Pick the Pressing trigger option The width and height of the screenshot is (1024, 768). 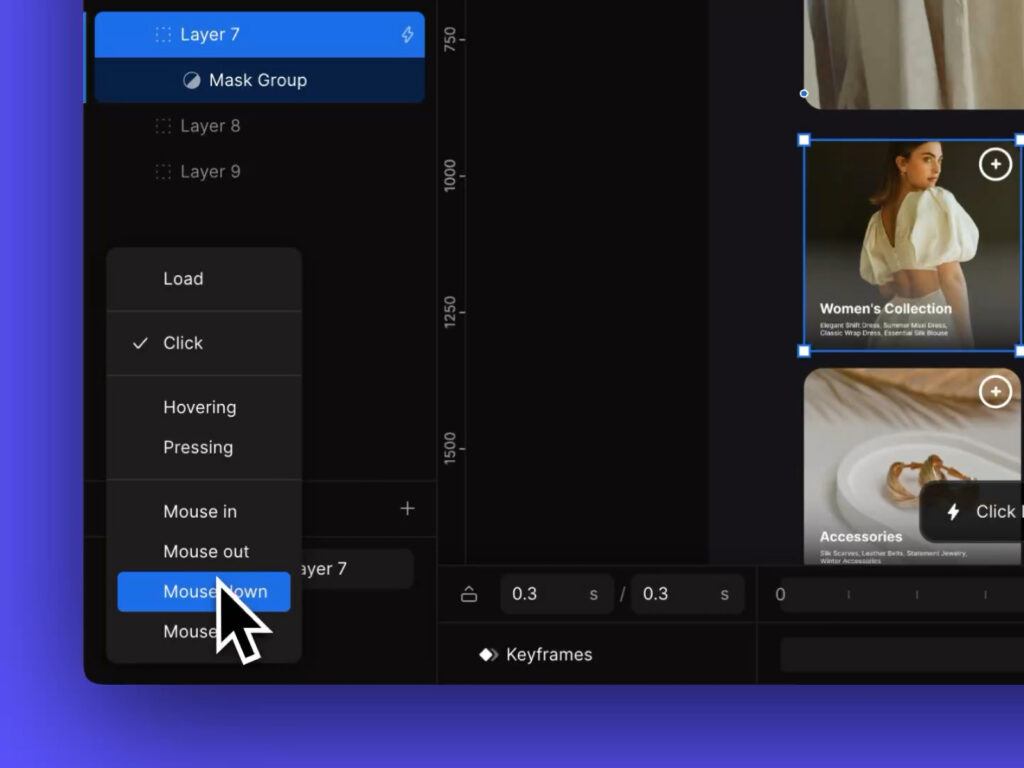(x=198, y=447)
